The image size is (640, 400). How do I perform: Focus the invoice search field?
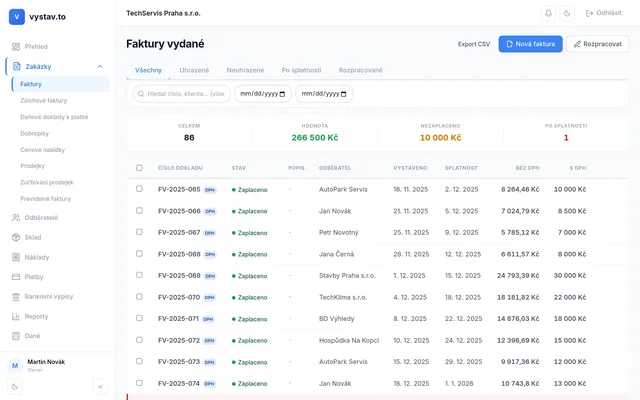pyautogui.click(x=182, y=94)
